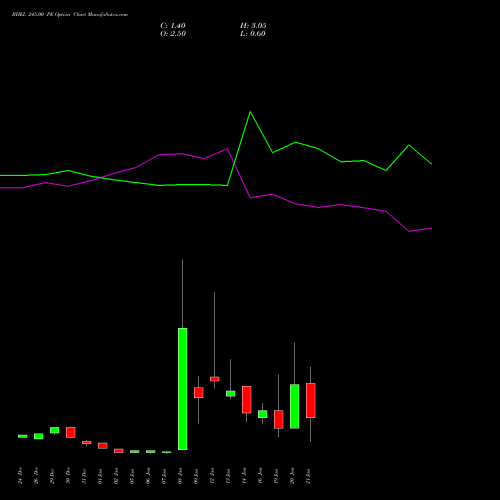This screenshot has height=500, width=500.
Task: Click the "08 Jan" date axis label
Action: 181,476
